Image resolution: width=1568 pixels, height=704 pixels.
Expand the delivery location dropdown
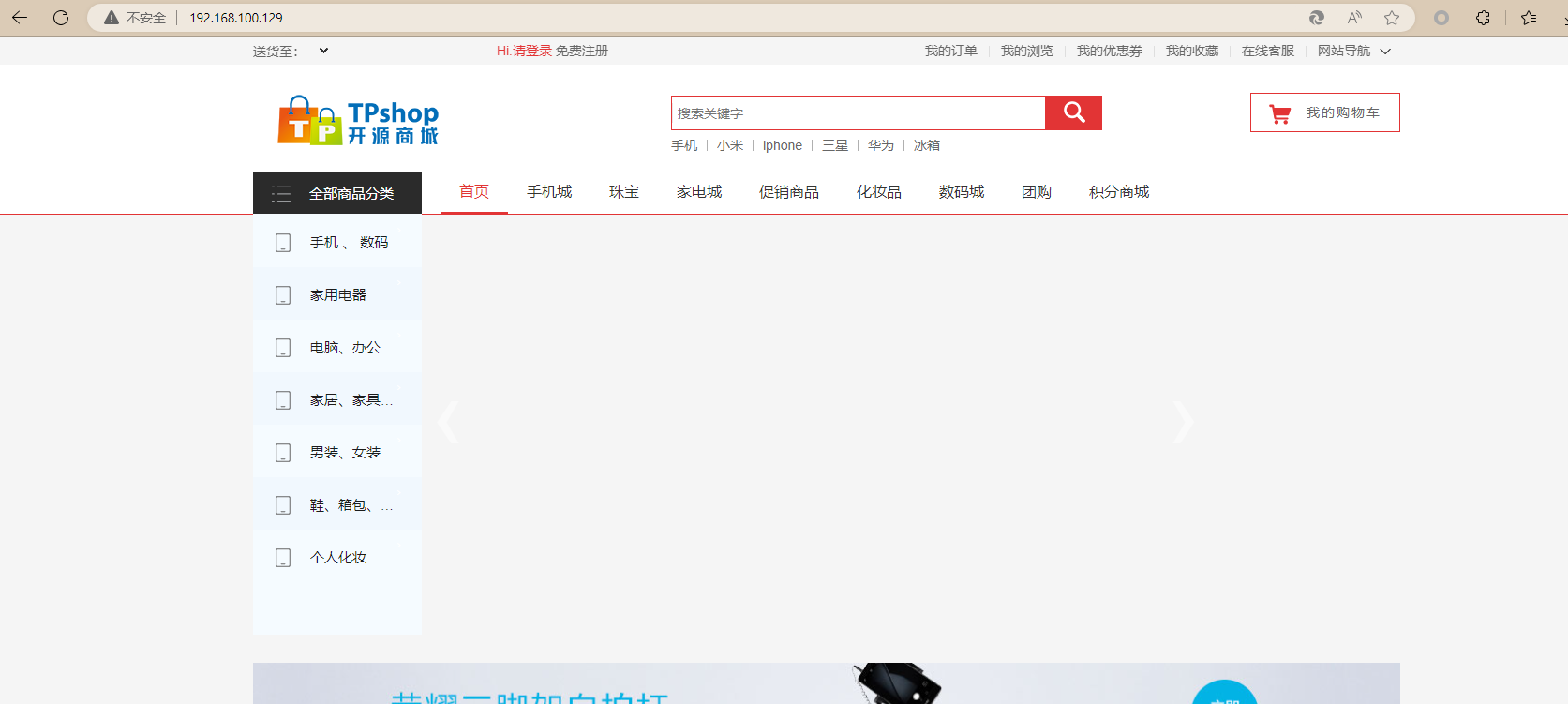323,51
